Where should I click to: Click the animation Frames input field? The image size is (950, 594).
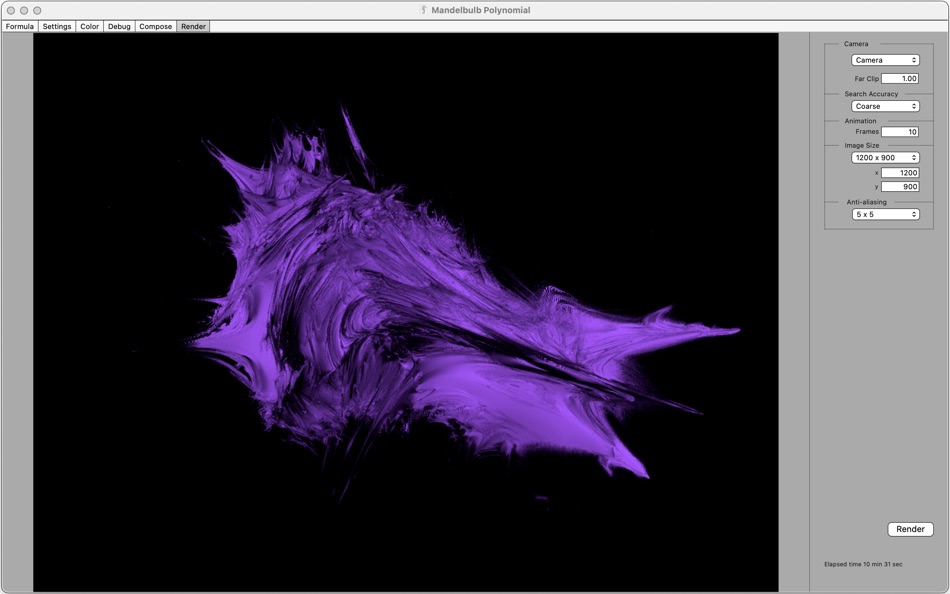pyautogui.click(x=900, y=132)
